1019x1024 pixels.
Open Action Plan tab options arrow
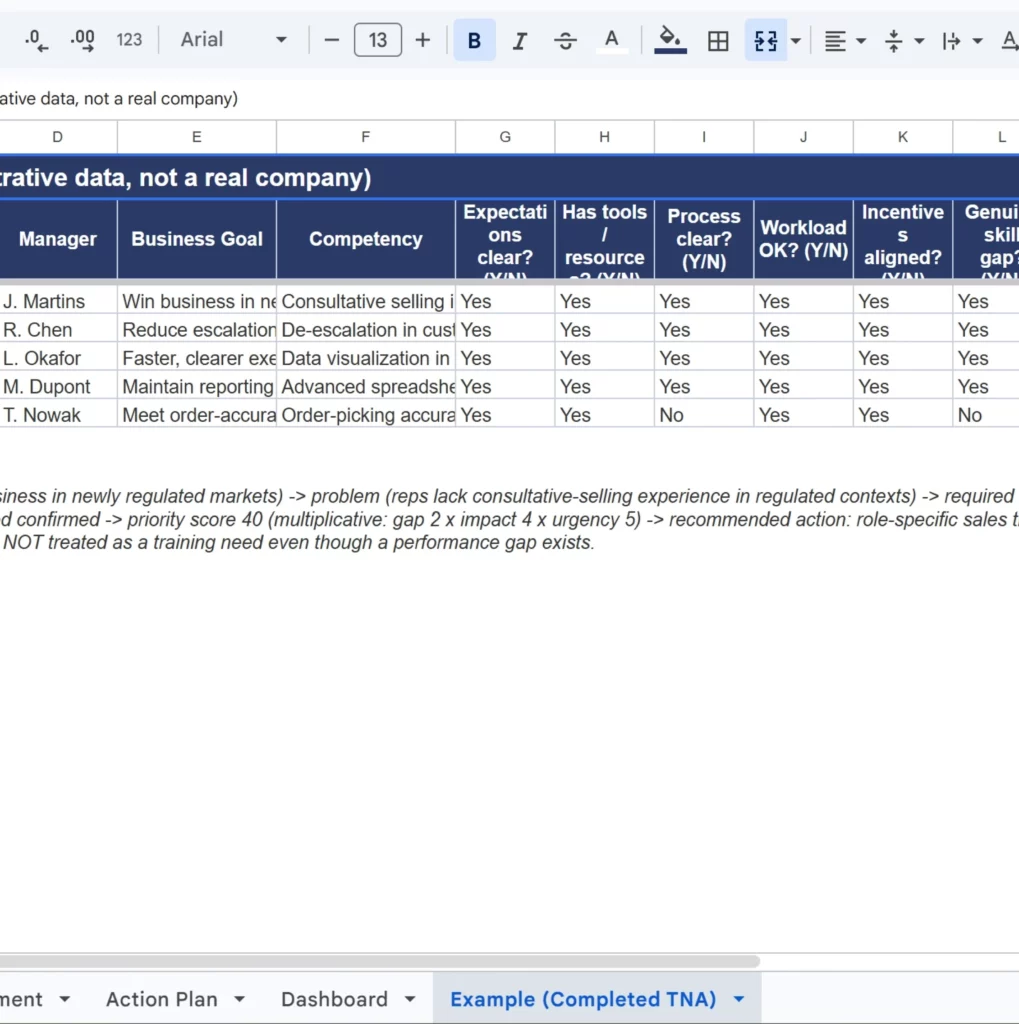[240, 999]
